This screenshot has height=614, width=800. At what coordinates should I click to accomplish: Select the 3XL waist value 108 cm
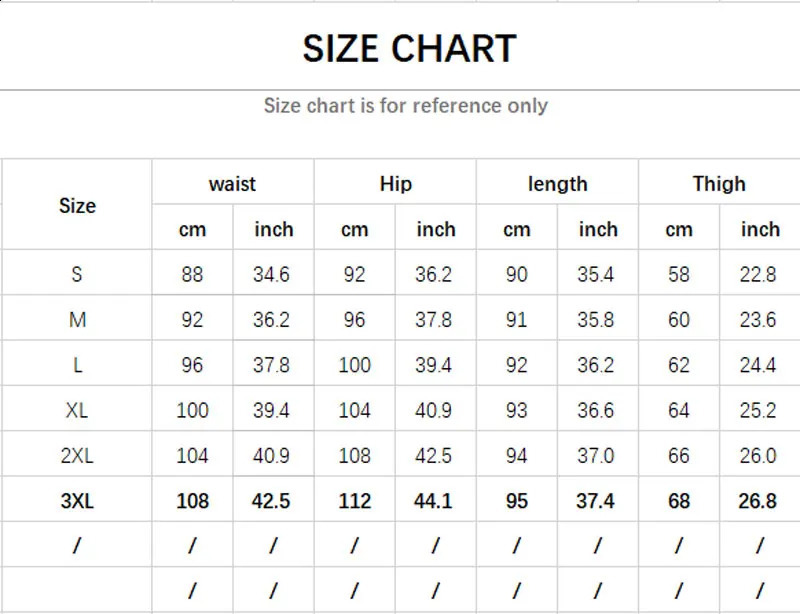pos(192,501)
